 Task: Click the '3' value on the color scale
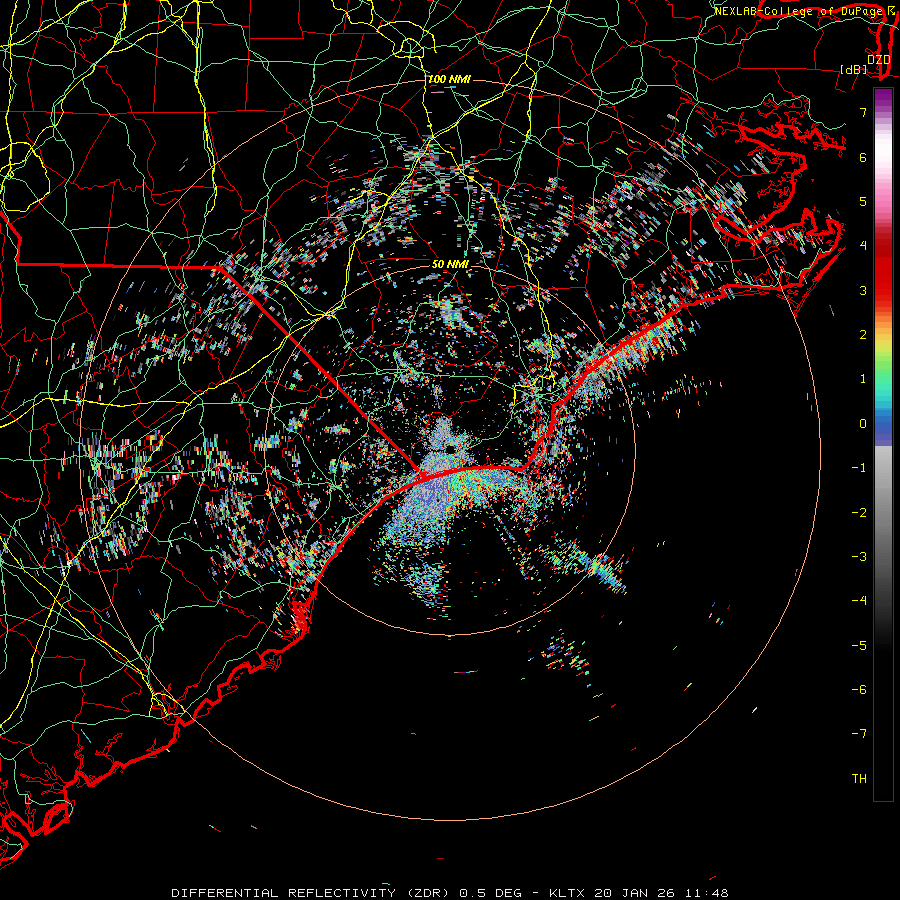tap(863, 290)
